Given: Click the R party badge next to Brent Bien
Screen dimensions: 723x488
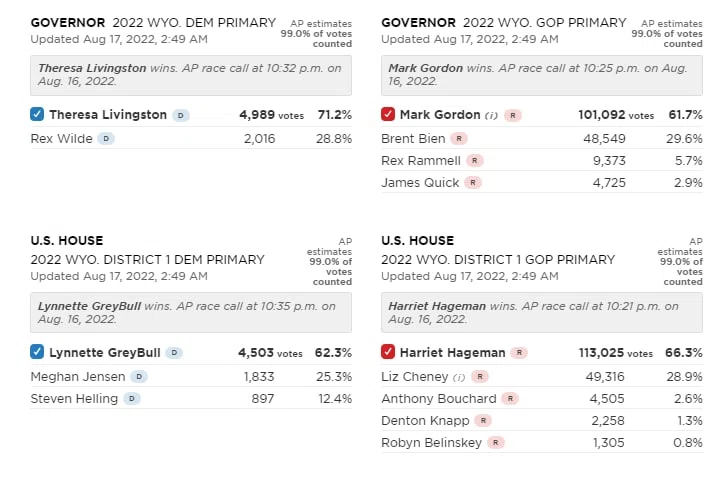Looking at the screenshot, I should [459, 138].
